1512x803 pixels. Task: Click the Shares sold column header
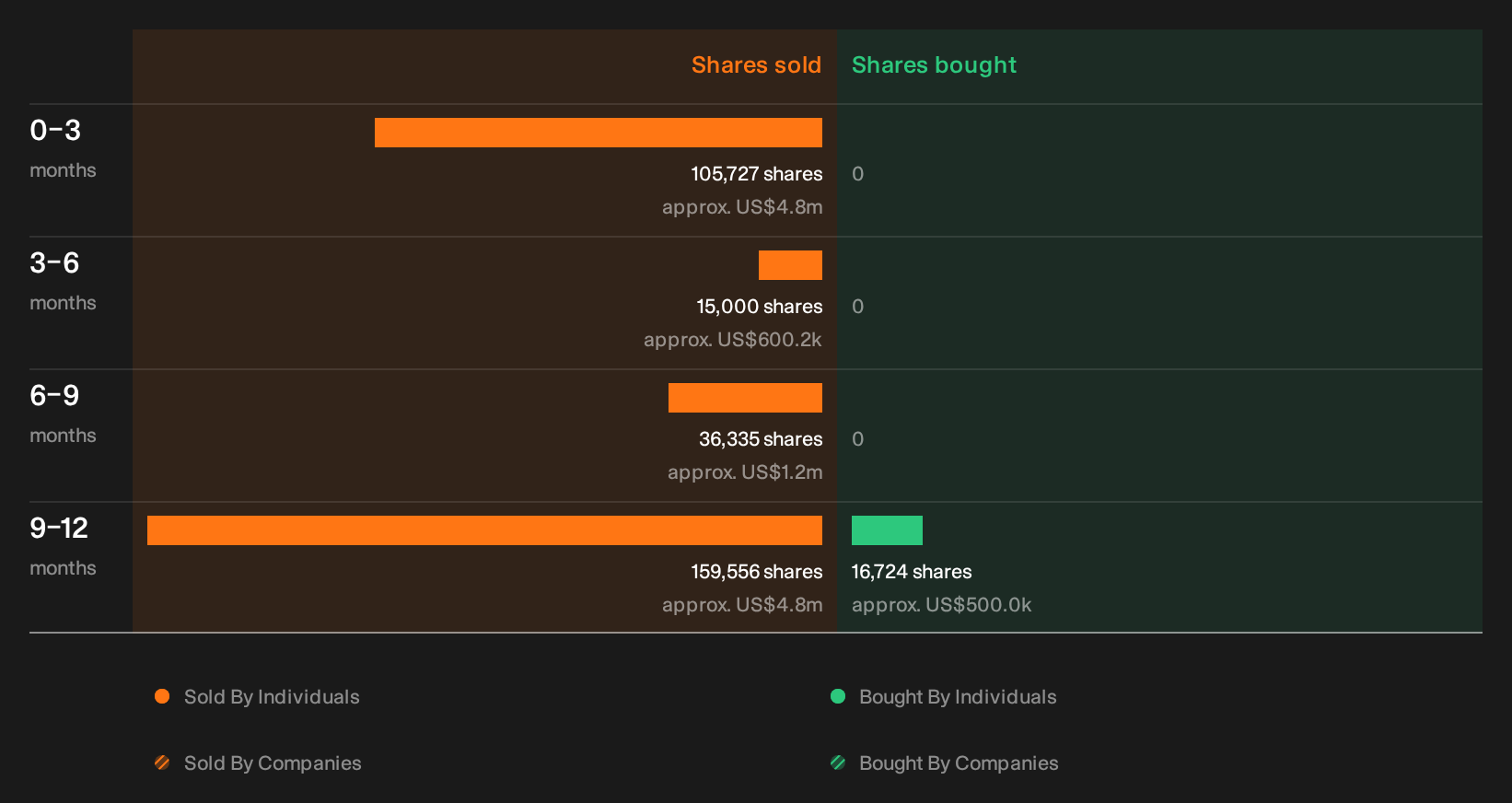pyautogui.click(x=756, y=65)
